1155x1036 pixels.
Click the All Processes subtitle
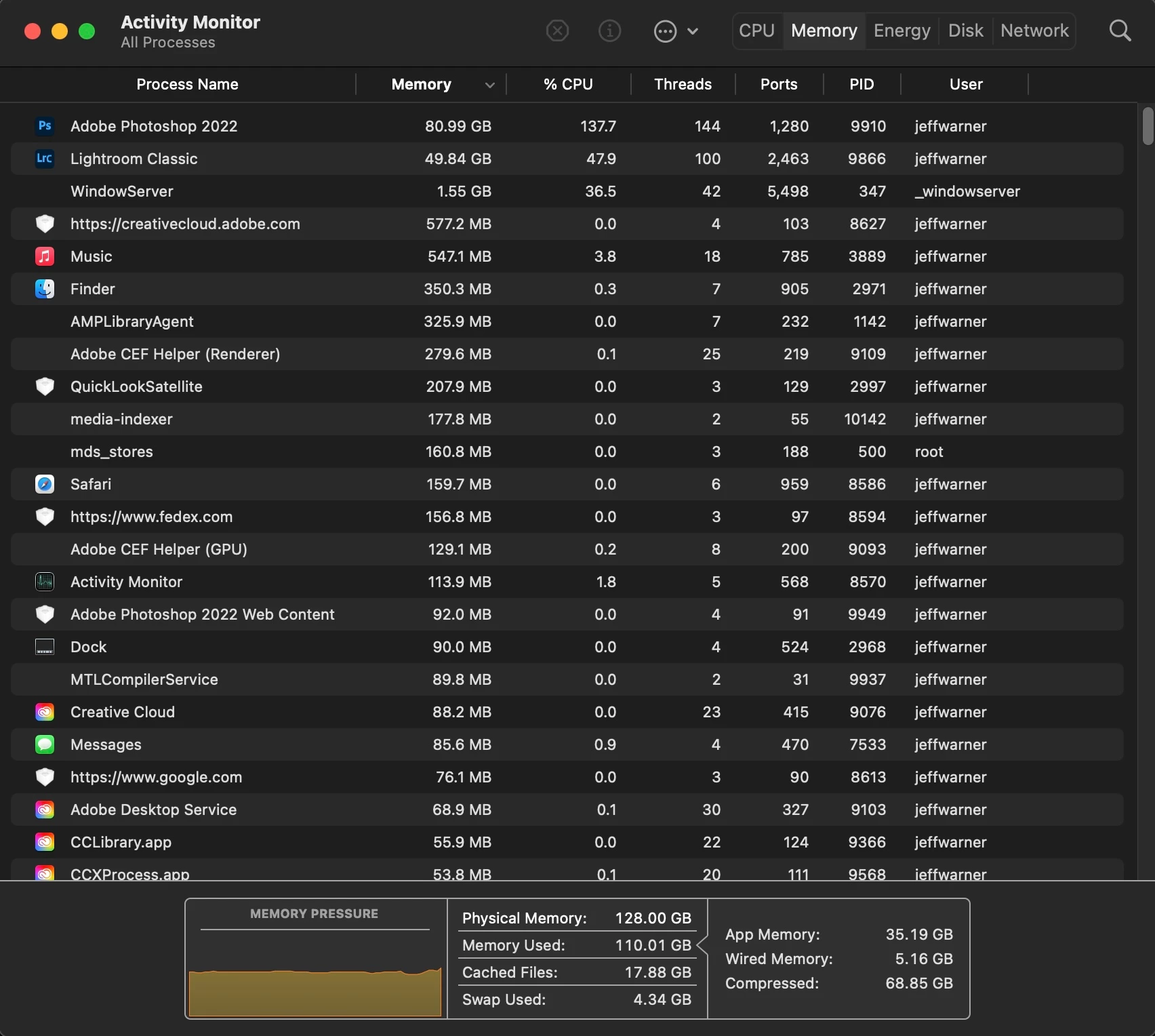(168, 43)
